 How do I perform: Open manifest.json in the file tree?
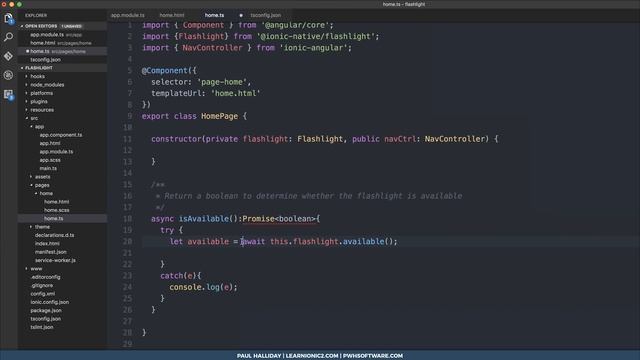(50, 252)
